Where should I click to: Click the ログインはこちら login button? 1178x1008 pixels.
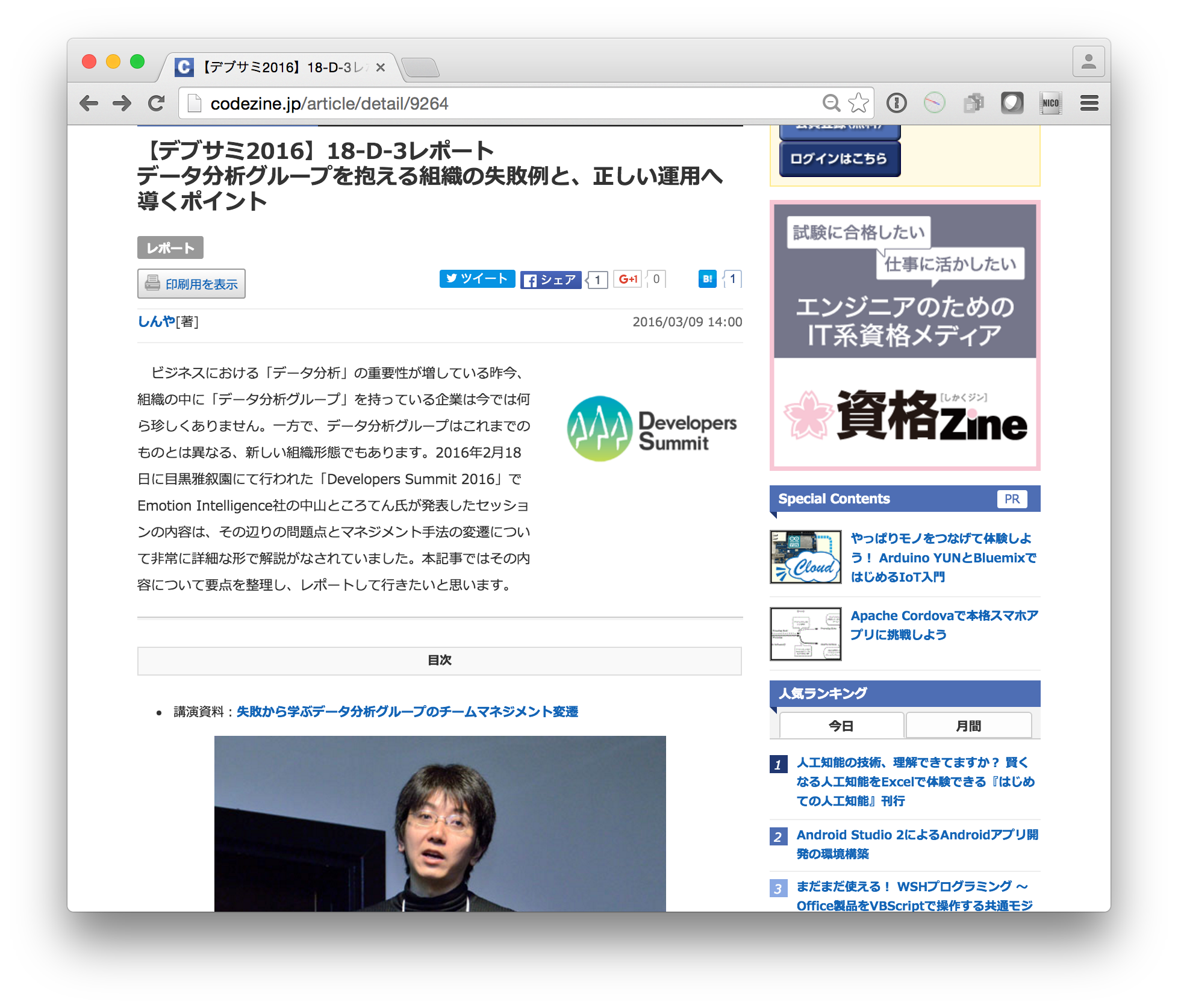click(839, 158)
